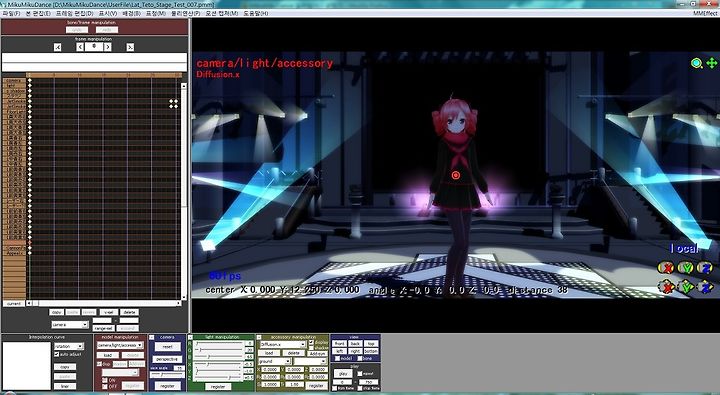Click timeline scroll-up arrow

pos(184,86)
